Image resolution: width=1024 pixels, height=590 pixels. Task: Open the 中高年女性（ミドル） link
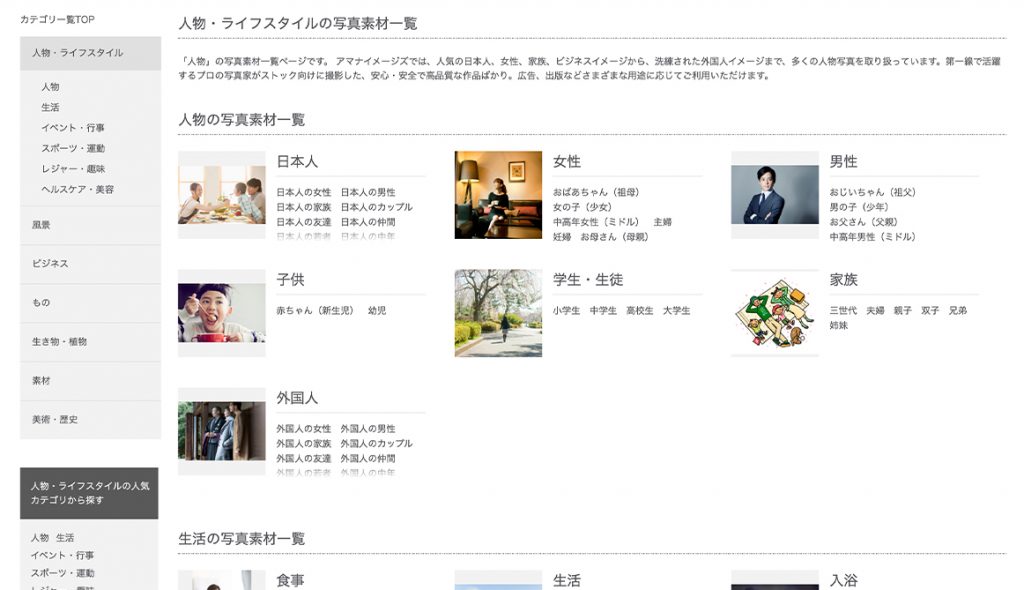[596, 222]
